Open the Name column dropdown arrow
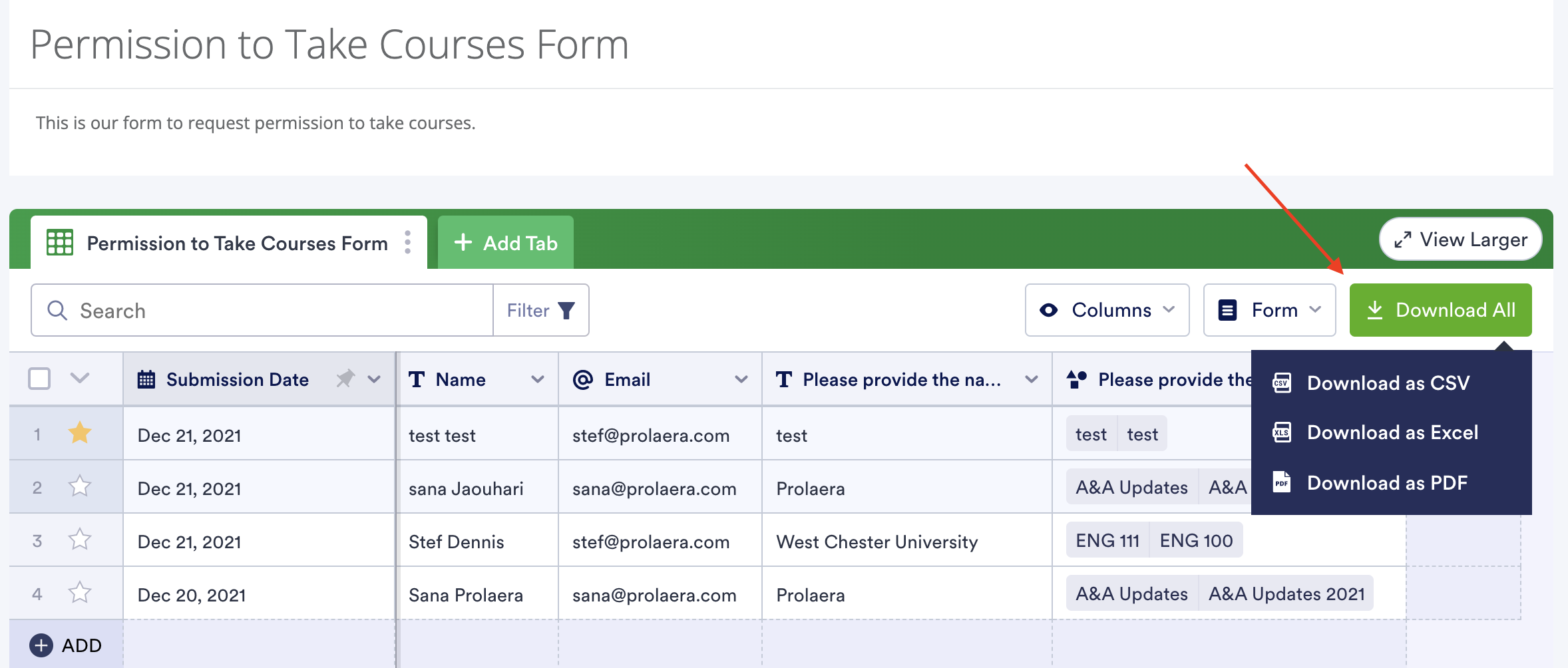The height and width of the screenshot is (668, 1568). 538,379
